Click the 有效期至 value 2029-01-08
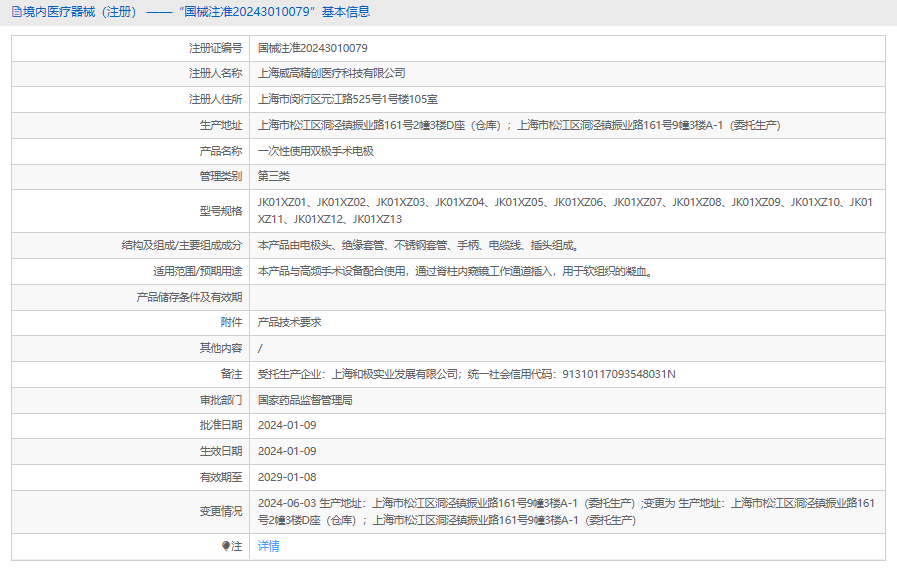The height and width of the screenshot is (570, 897). click(286, 477)
